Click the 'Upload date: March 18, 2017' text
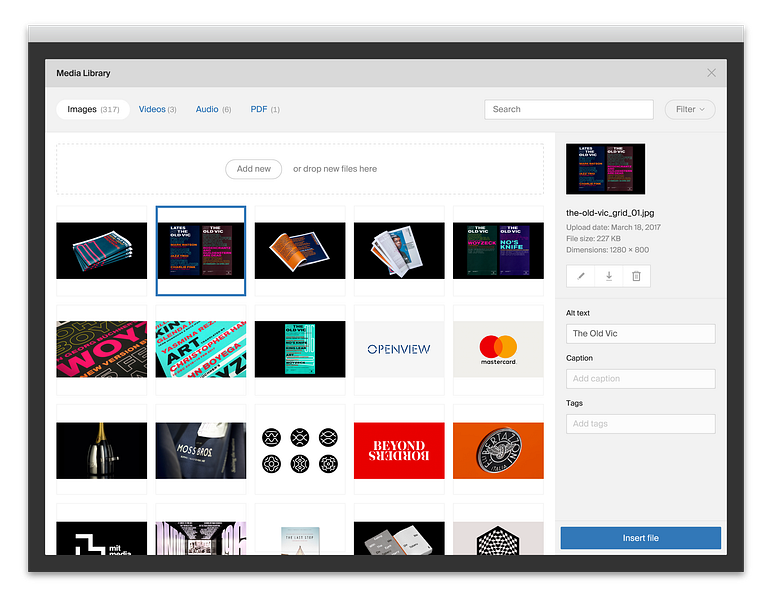The width and height of the screenshot is (772, 600). click(x=613, y=227)
